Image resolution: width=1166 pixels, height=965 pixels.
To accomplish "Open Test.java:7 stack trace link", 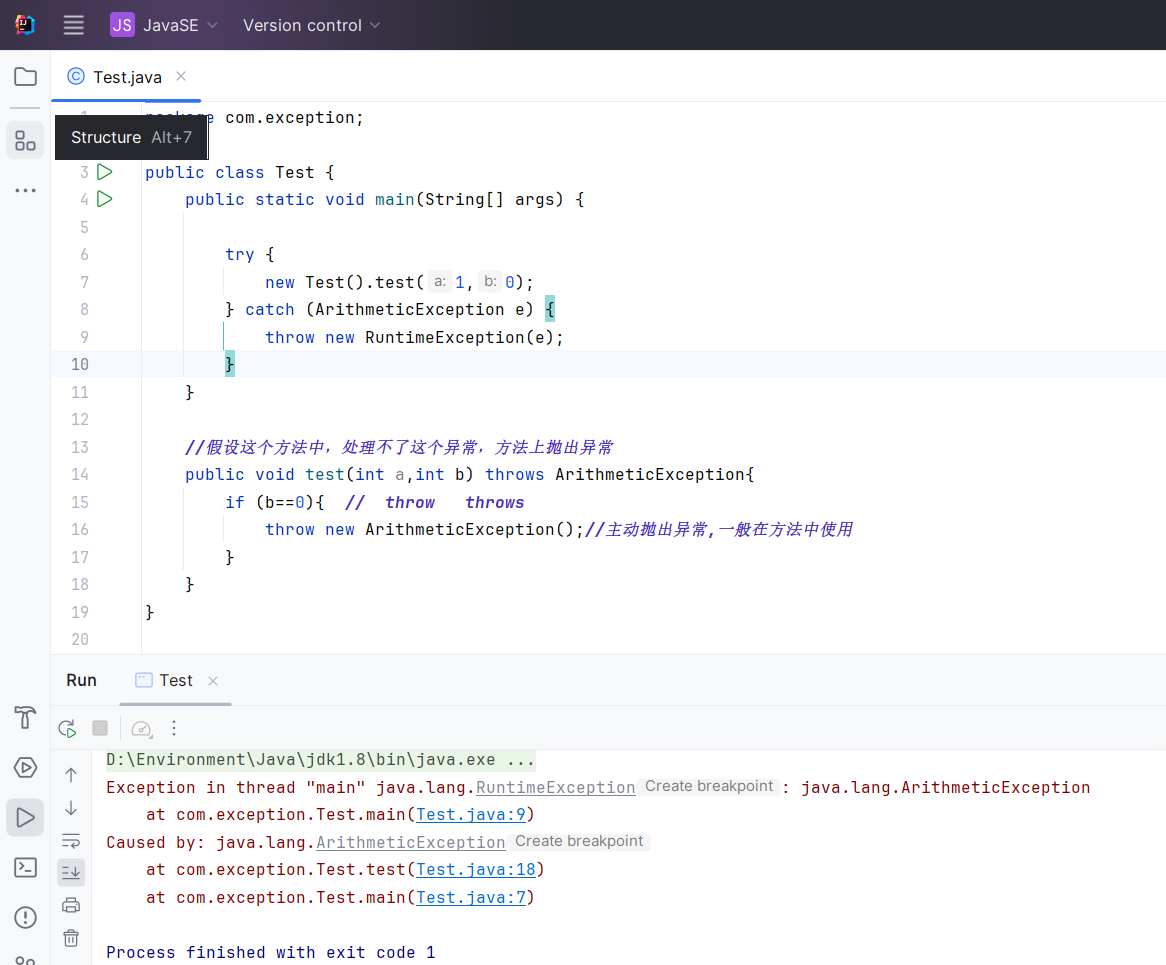I will click(x=471, y=898).
